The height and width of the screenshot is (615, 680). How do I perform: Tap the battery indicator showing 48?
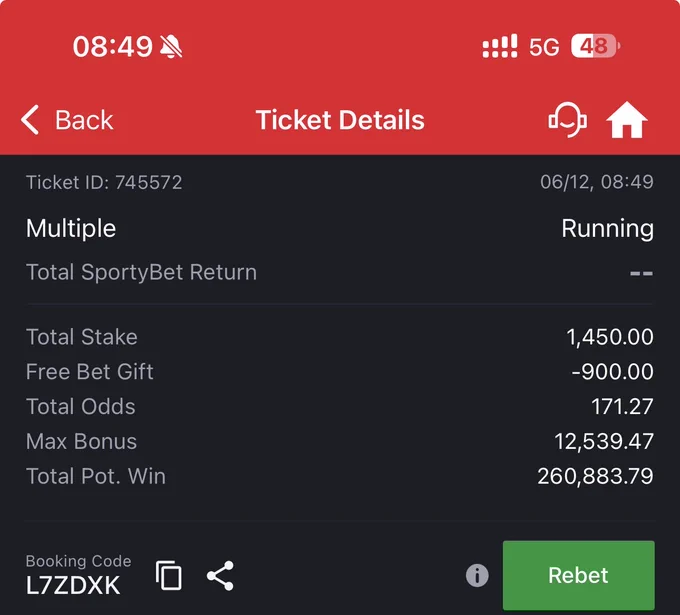click(595, 46)
